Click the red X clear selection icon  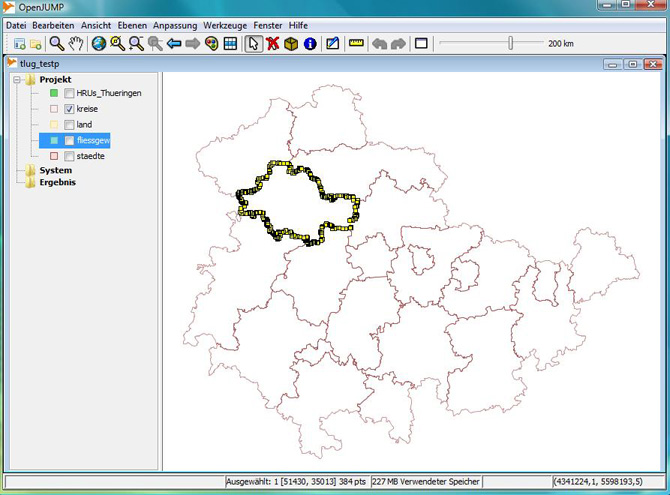click(272, 44)
